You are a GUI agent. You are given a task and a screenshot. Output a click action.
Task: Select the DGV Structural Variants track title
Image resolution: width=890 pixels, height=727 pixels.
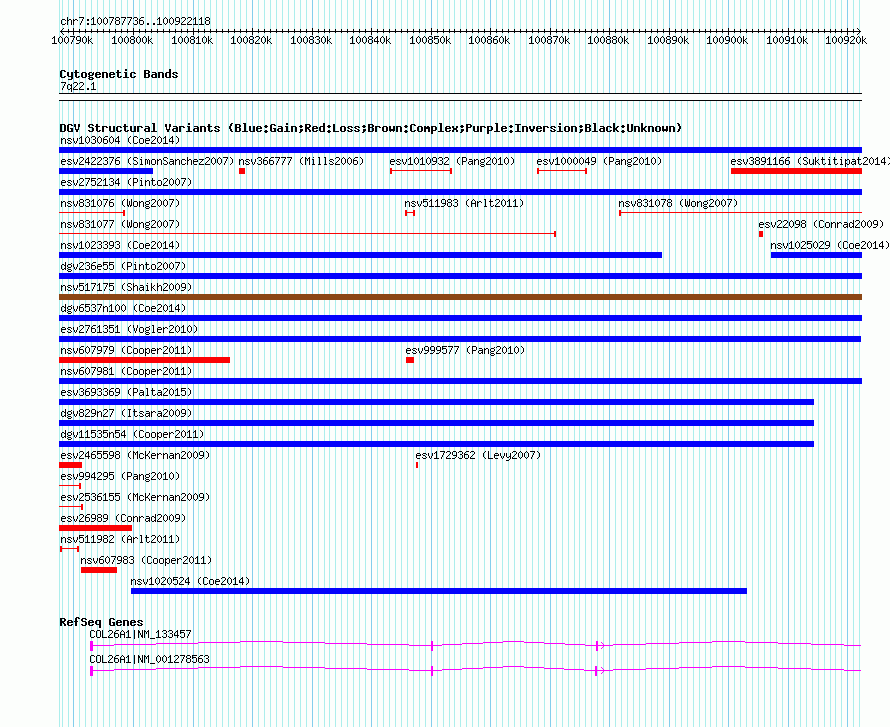(x=370, y=128)
